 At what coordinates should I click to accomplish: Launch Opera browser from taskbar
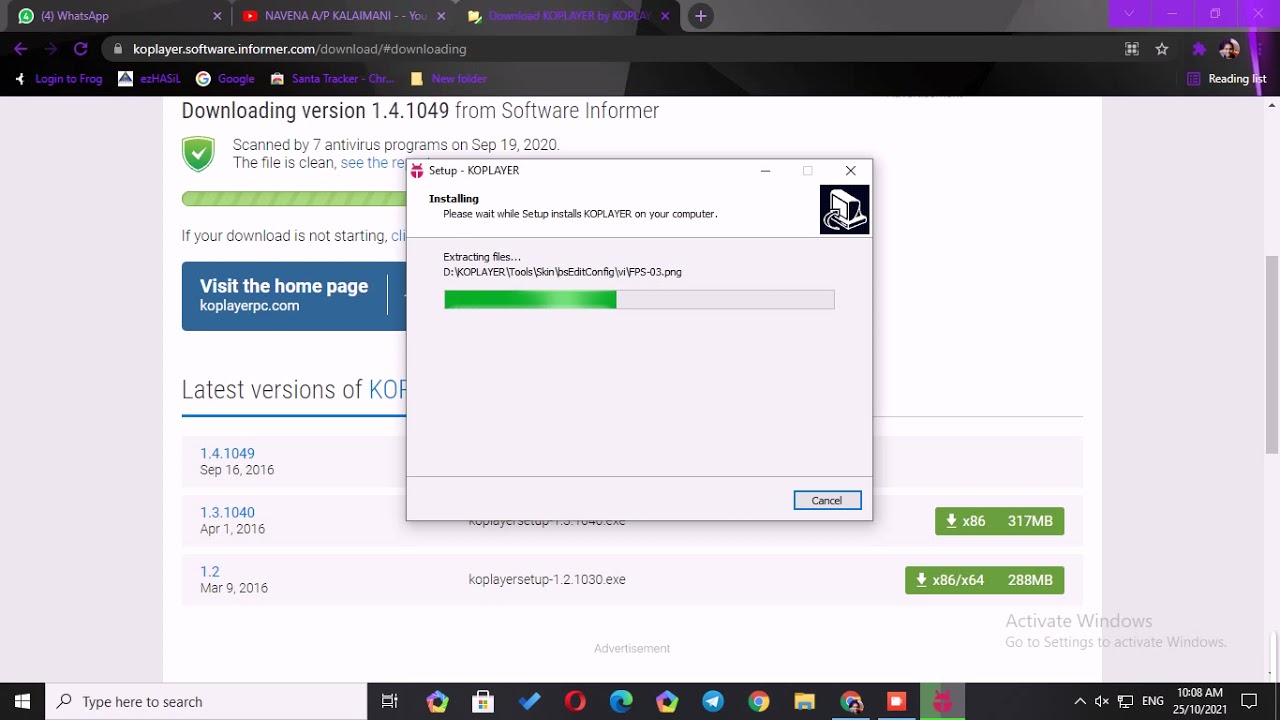click(575, 701)
